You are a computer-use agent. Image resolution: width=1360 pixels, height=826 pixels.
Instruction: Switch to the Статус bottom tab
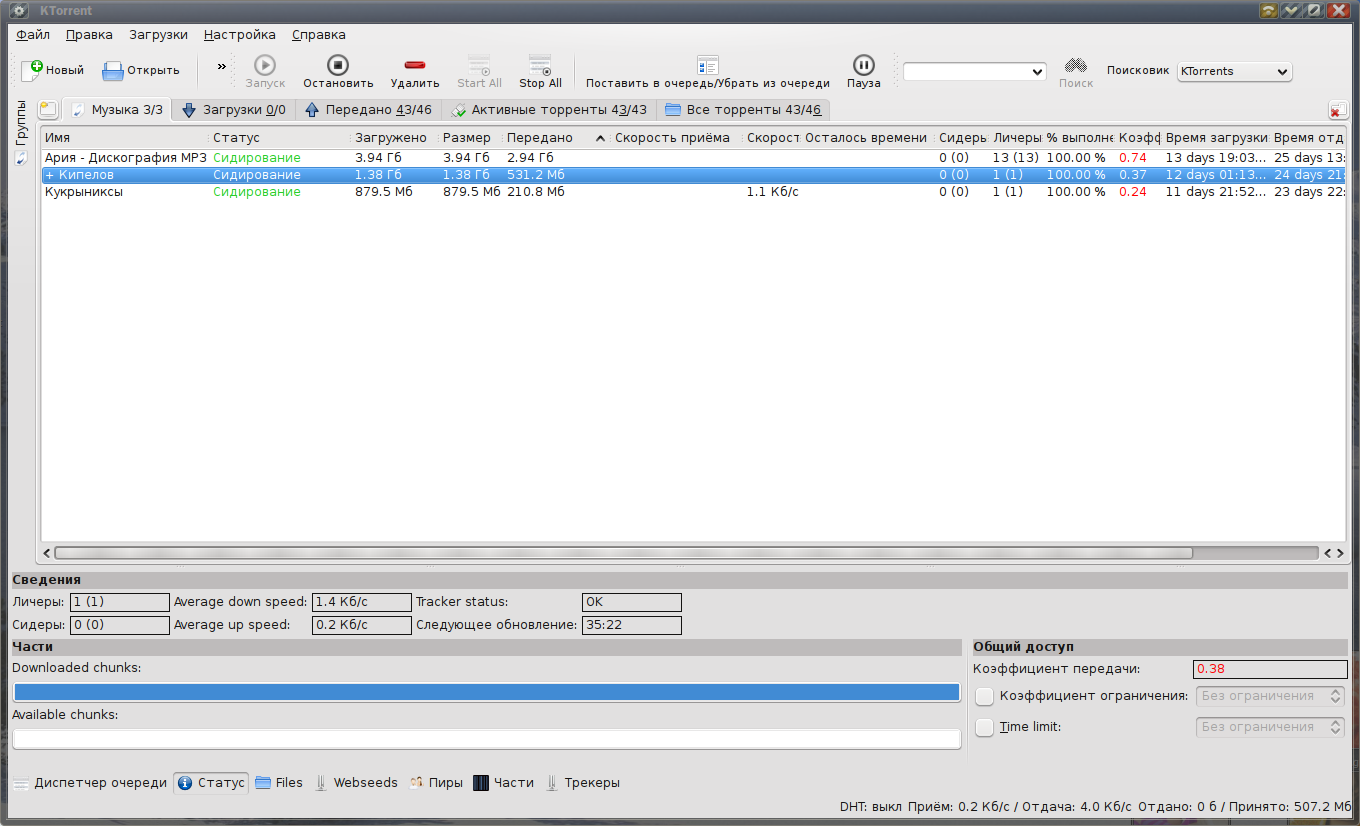point(211,783)
